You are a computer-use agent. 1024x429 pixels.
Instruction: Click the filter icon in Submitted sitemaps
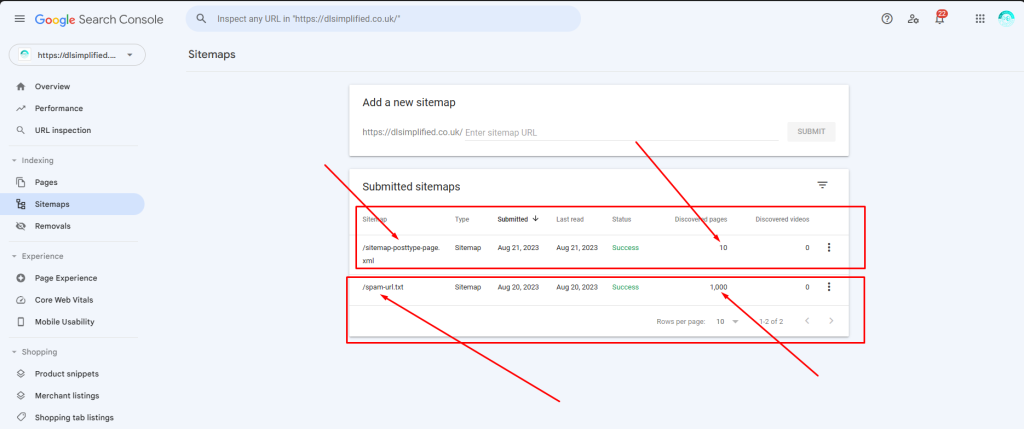point(822,185)
